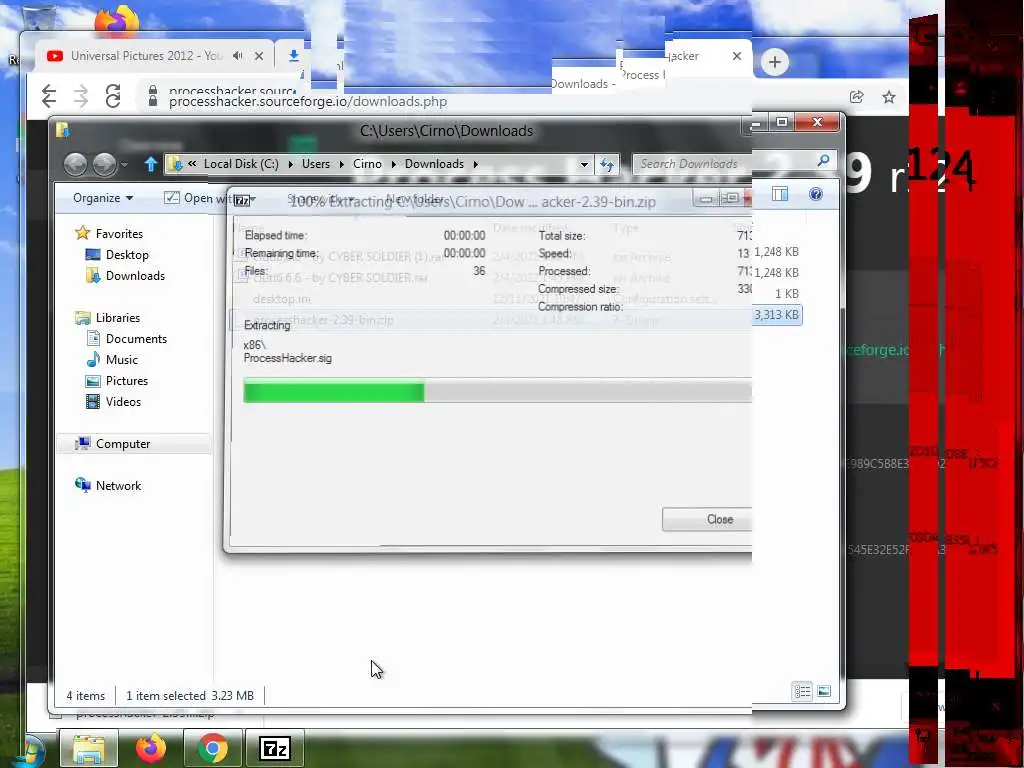Click the Search Downloads input field
The image size is (1024, 768).
(x=725, y=164)
